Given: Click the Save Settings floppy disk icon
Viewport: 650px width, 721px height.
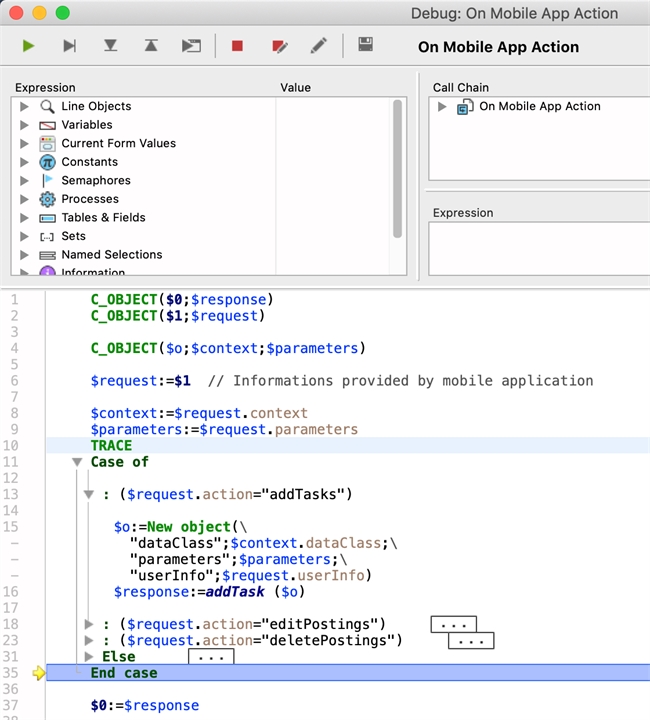Looking at the screenshot, I should tap(365, 45).
